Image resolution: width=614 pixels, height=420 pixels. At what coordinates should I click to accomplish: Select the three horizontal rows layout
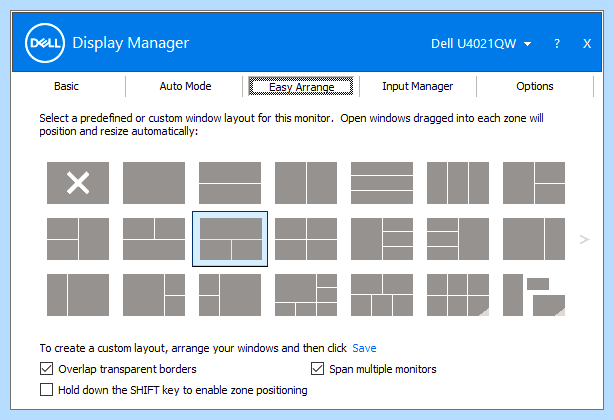(x=382, y=183)
